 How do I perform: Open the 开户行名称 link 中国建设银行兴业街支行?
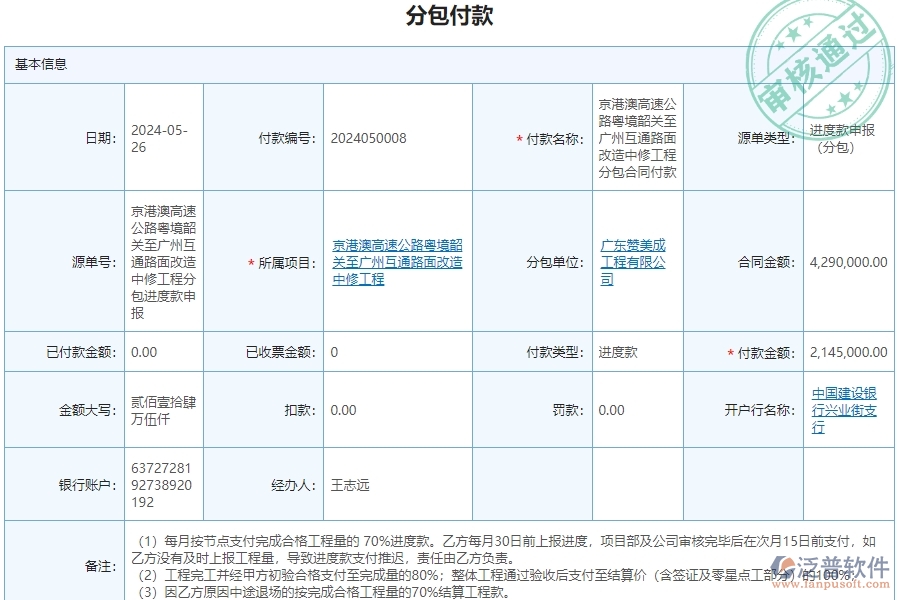click(845, 408)
